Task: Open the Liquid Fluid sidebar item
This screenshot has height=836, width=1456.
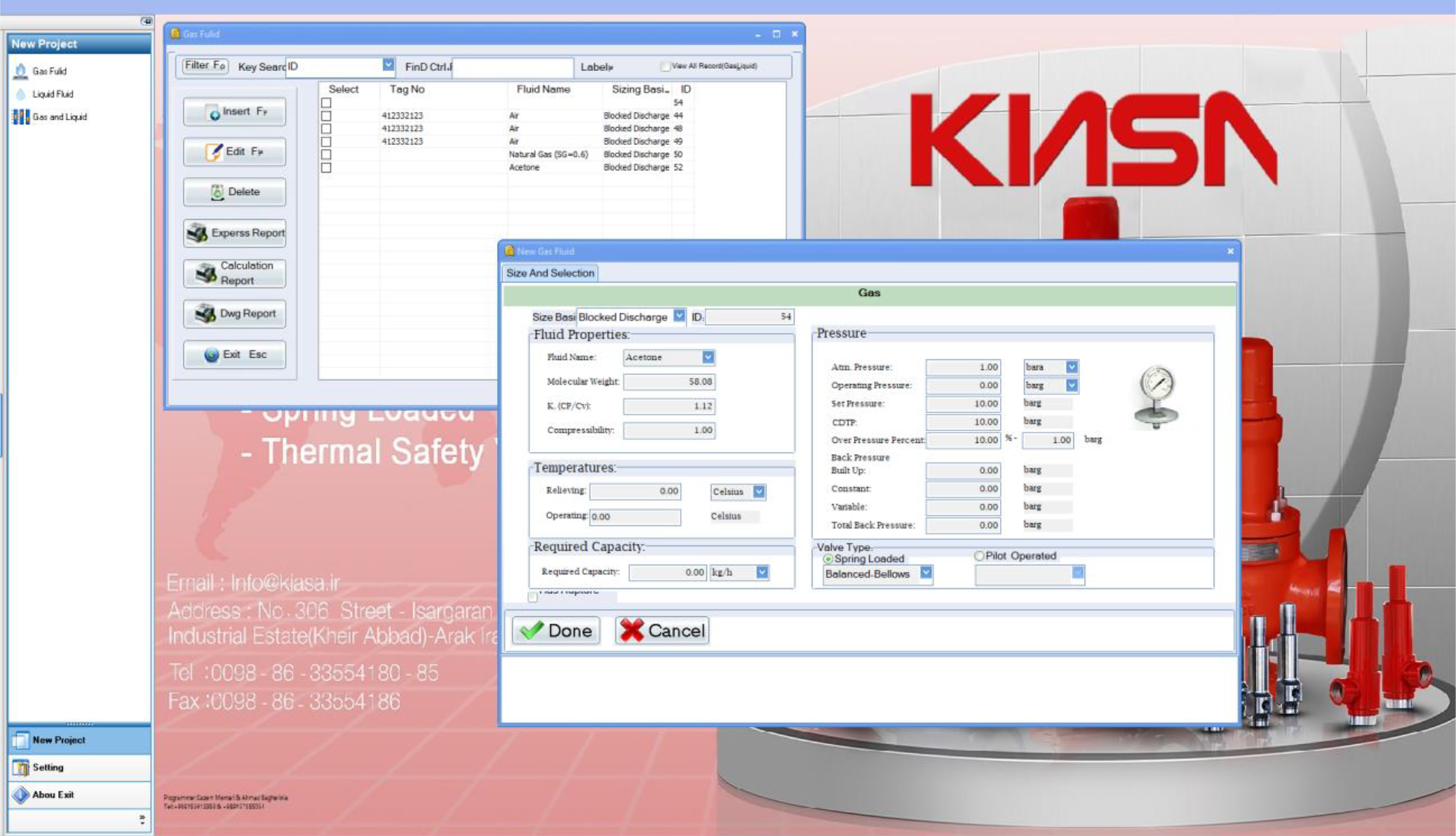Action: coord(52,94)
